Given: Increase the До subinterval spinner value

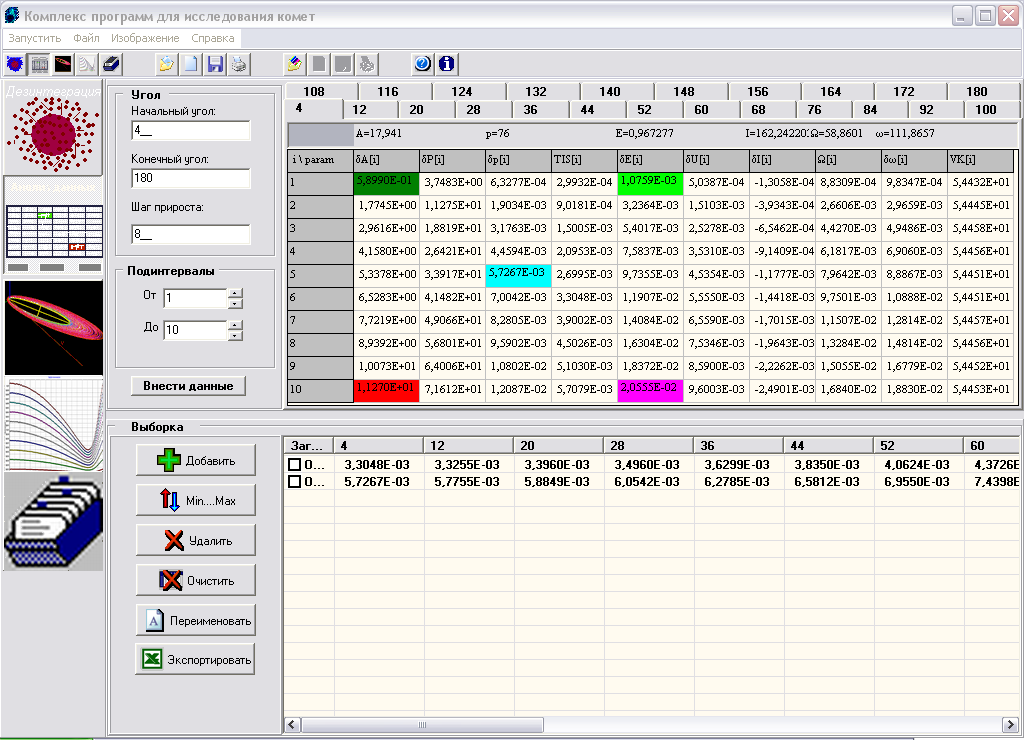Looking at the screenshot, I should 235,325.
